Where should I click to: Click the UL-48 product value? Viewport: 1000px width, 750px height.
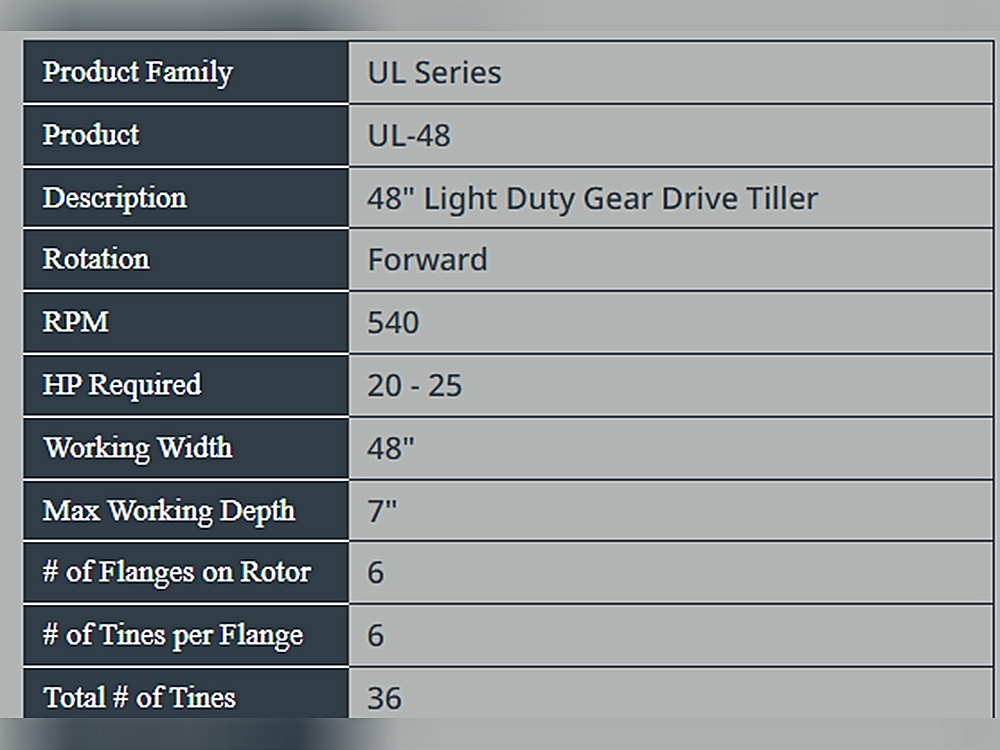click(x=409, y=135)
